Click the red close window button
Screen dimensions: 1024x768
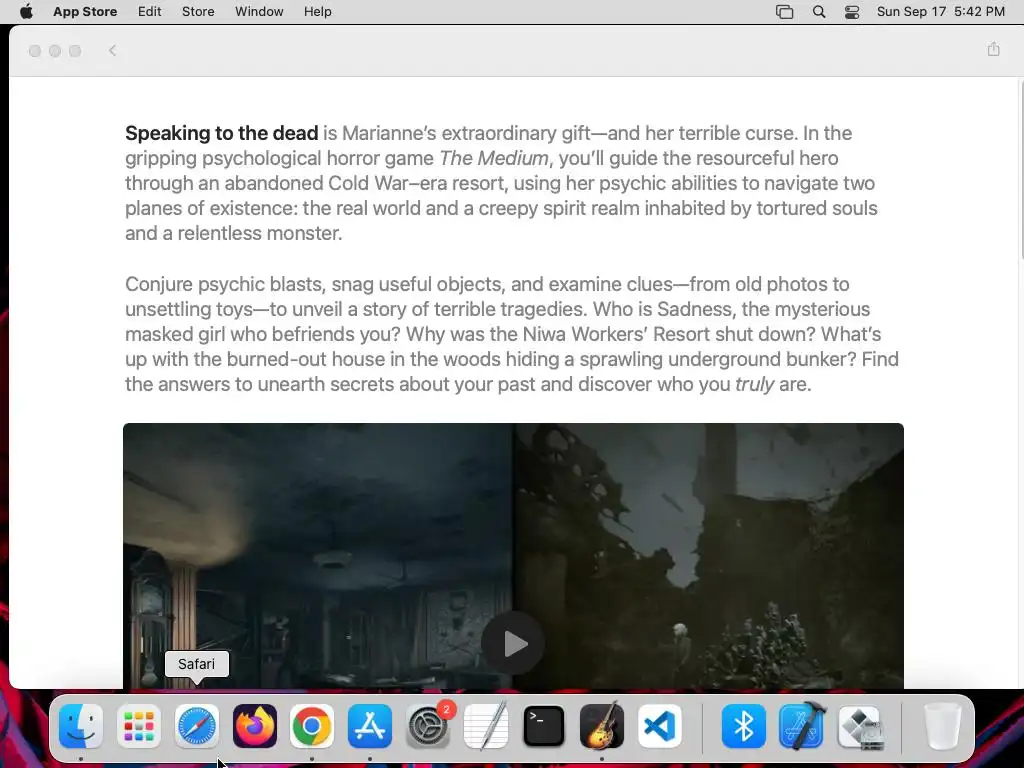point(35,51)
